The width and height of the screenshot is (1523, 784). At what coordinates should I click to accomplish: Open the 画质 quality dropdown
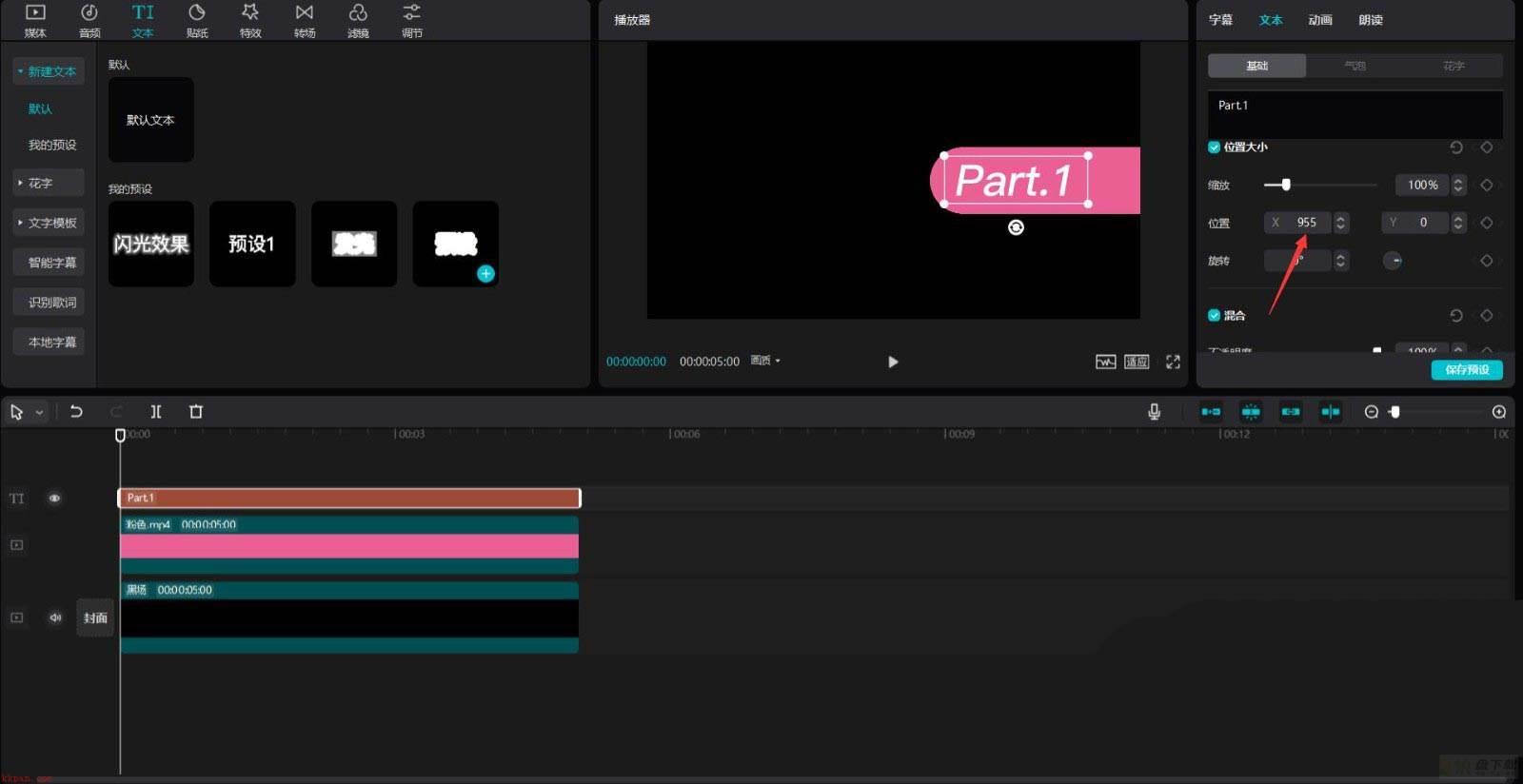tap(765, 361)
